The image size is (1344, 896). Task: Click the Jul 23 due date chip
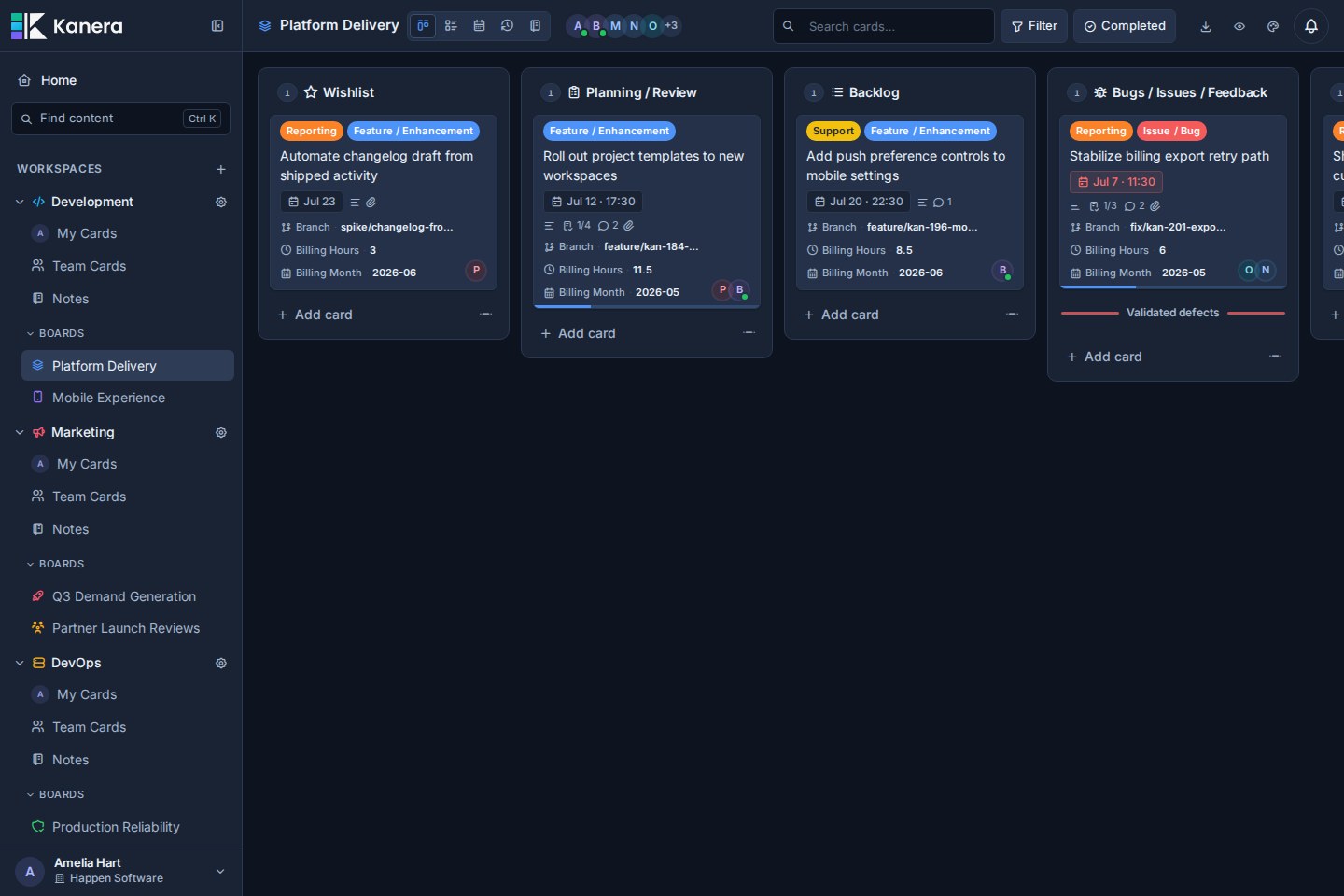(312, 202)
